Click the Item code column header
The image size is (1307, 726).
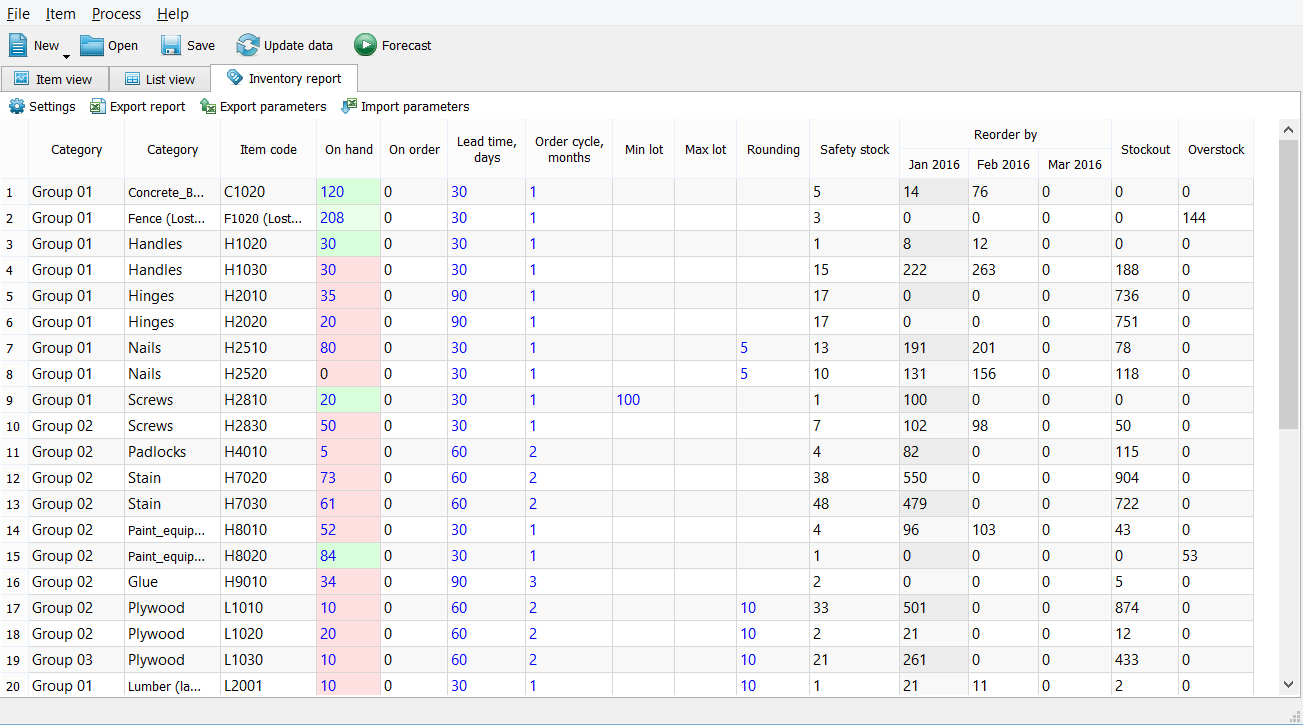(x=268, y=150)
